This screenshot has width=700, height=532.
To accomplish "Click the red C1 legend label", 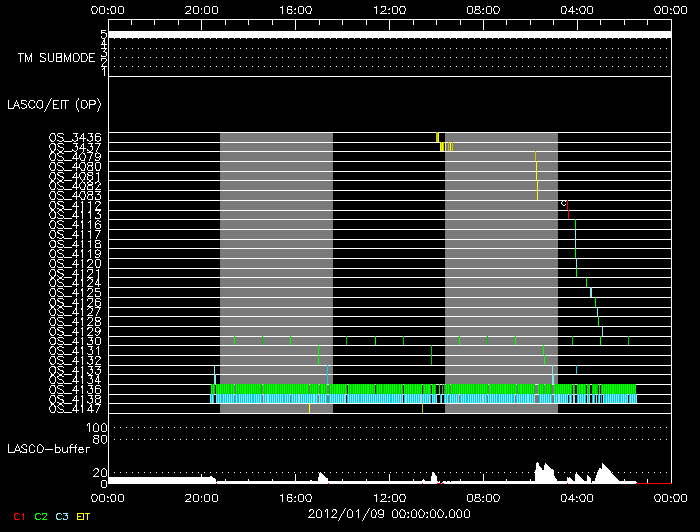I will pos(19,516).
